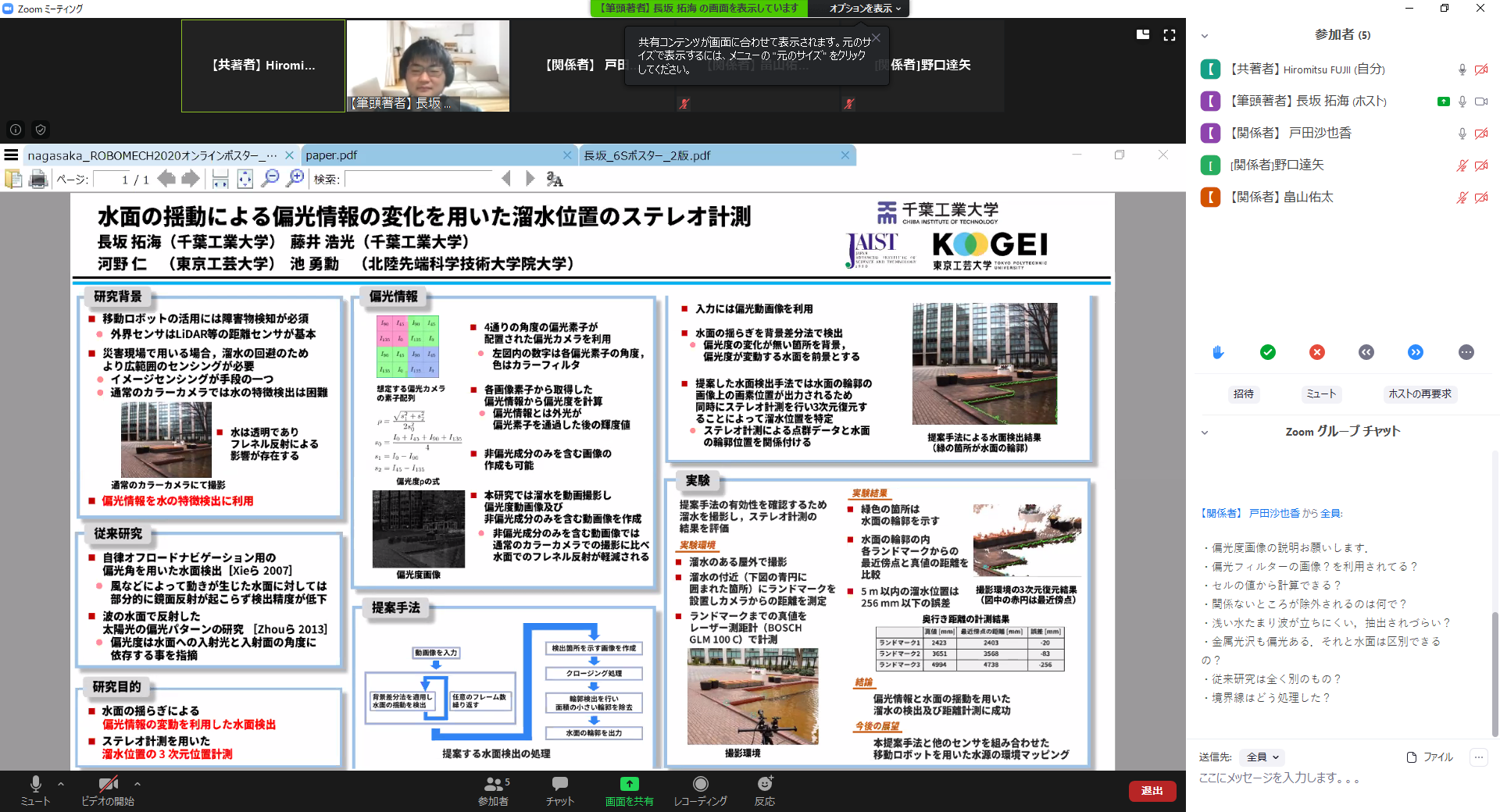Click the chat panel vertical scrollbar
The image size is (1500, 812).
pos(1495,671)
